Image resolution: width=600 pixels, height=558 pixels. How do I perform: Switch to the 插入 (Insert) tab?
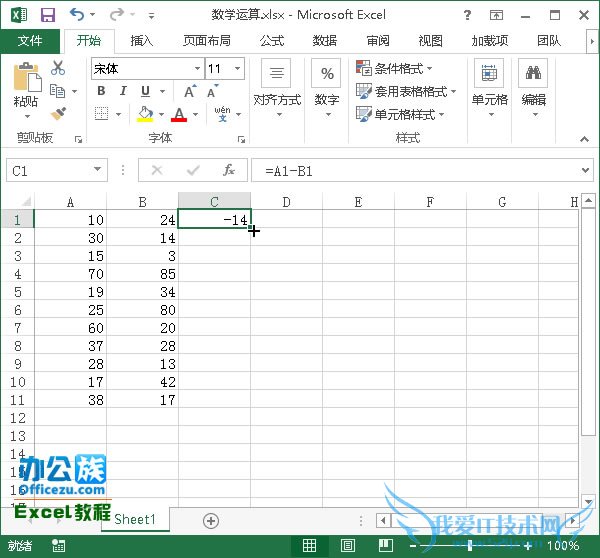click(142, 41)
